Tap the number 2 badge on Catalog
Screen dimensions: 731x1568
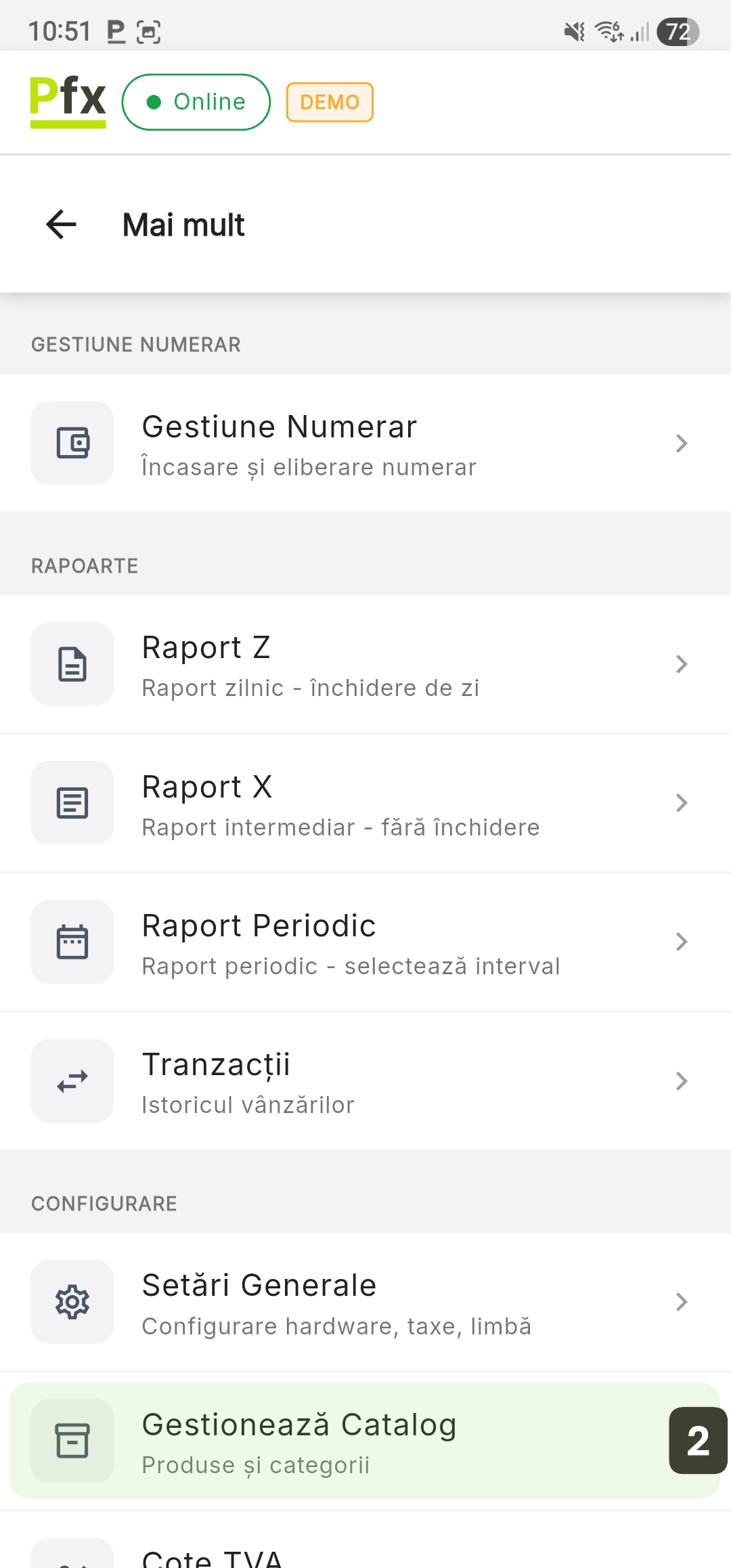pos(698,1441)
